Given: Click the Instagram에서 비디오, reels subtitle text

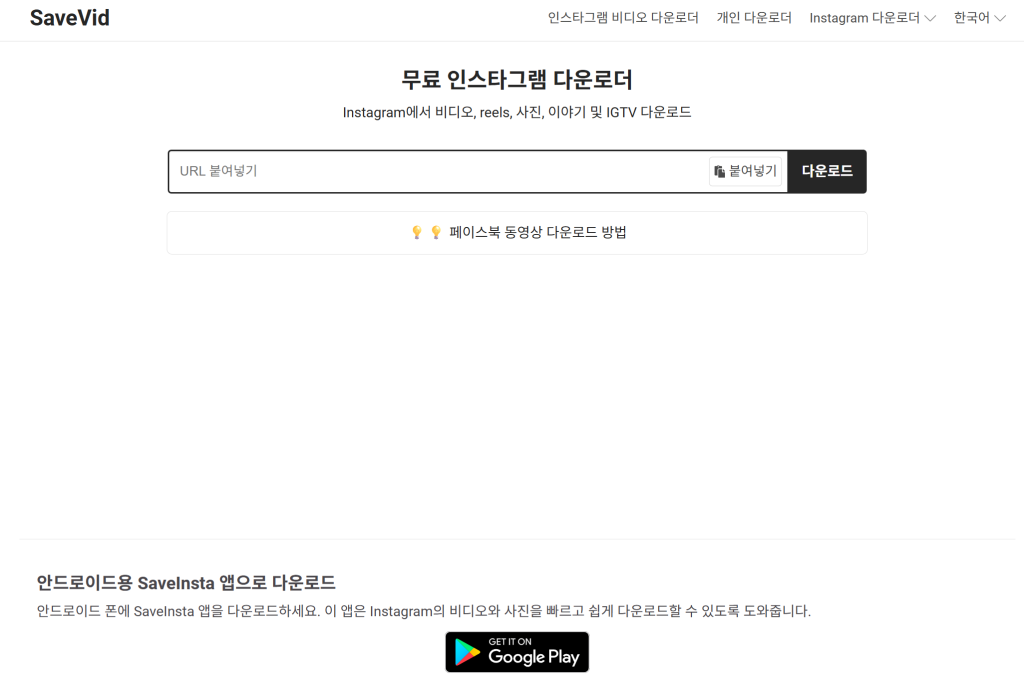Looking at the screenshot, I should [517, 112].
